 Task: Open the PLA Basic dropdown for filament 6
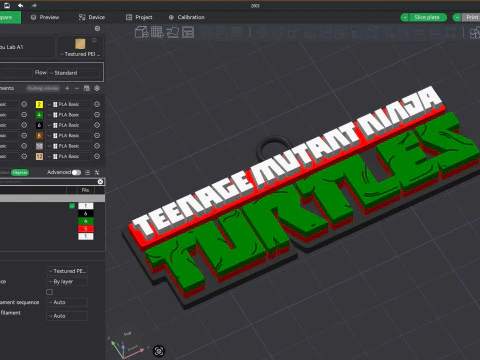(69, 125)
